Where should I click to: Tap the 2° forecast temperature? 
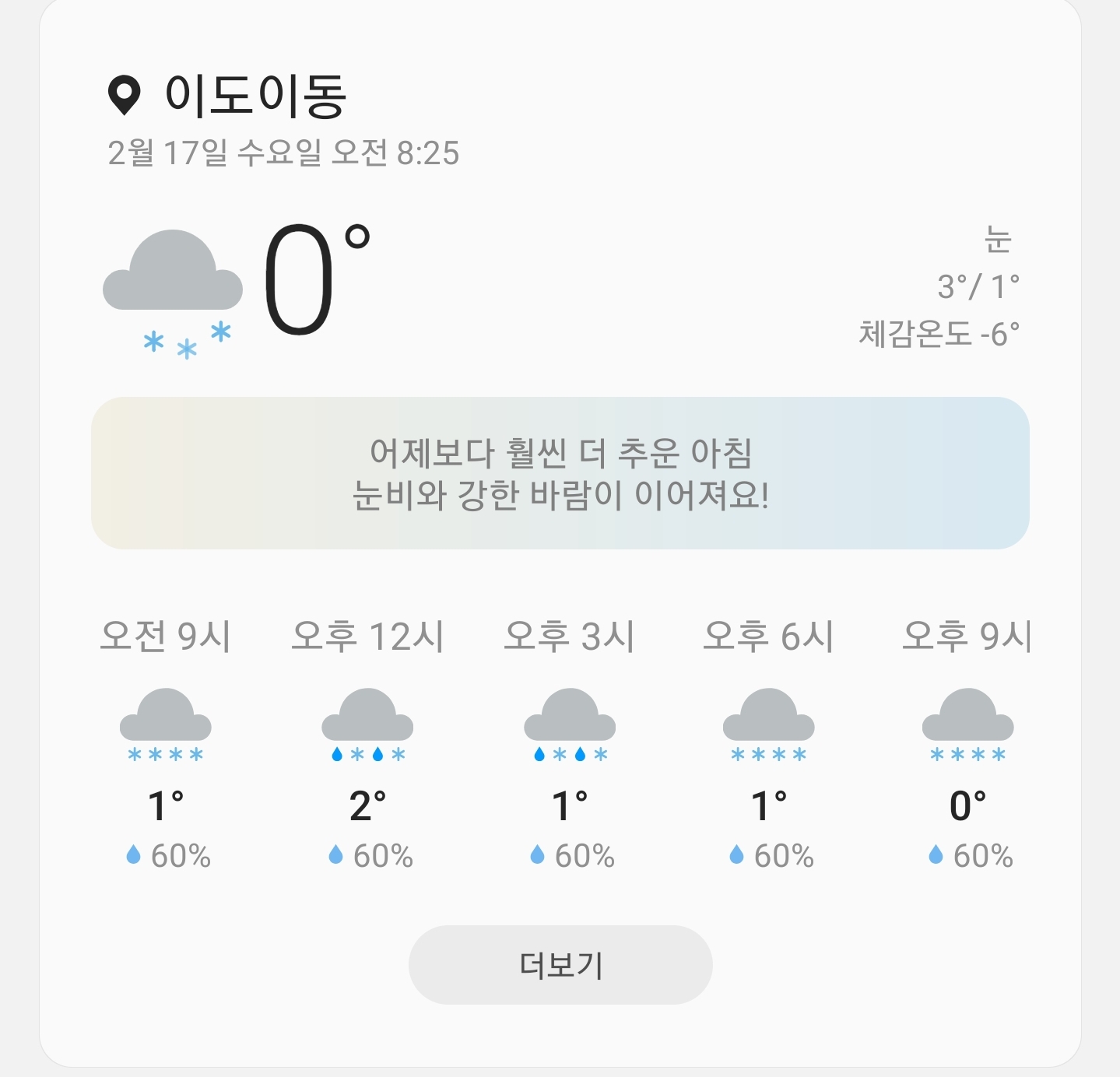click(x=367, y=806)
